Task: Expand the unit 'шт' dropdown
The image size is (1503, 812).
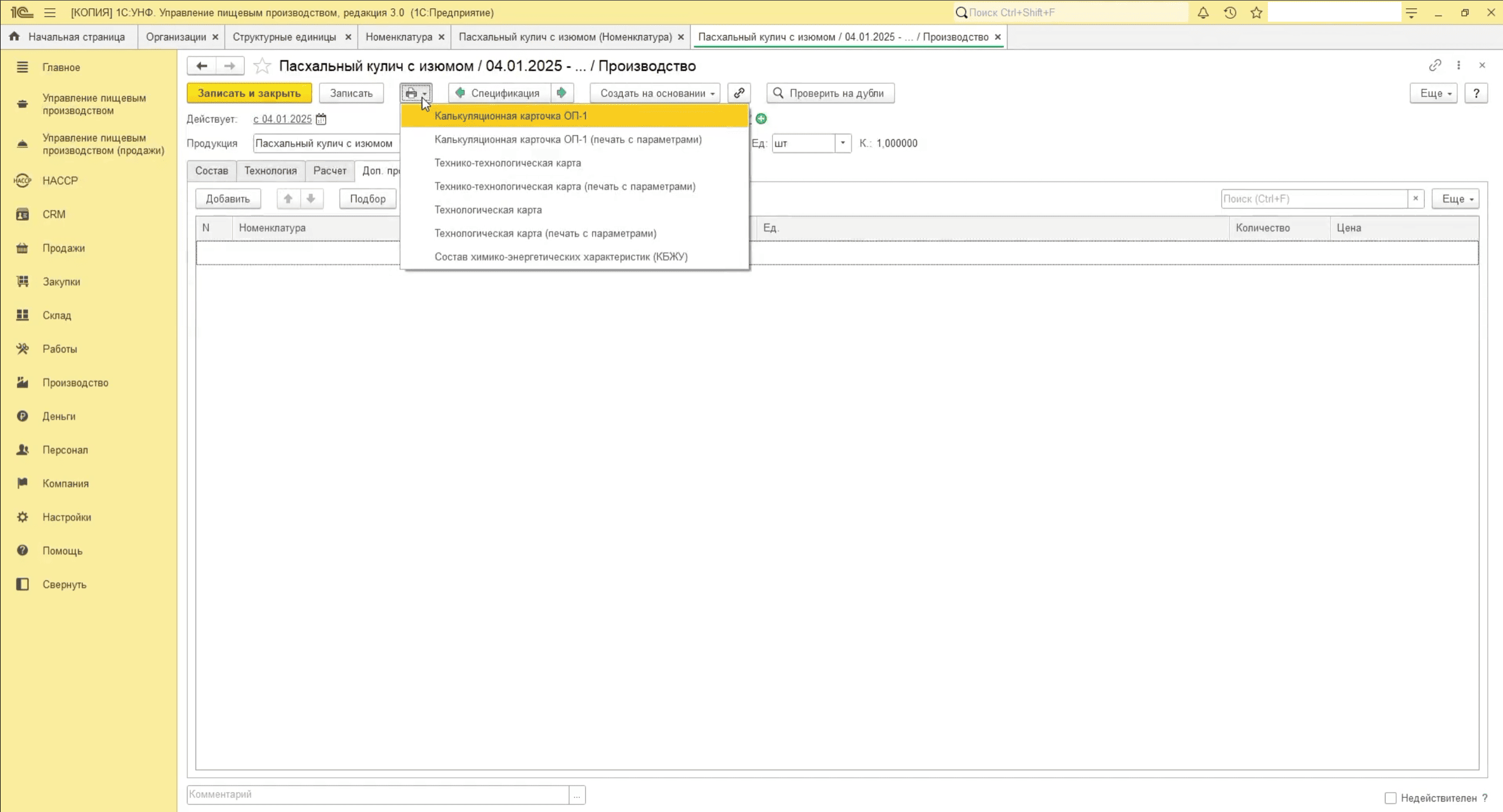Action: point(843,143)
